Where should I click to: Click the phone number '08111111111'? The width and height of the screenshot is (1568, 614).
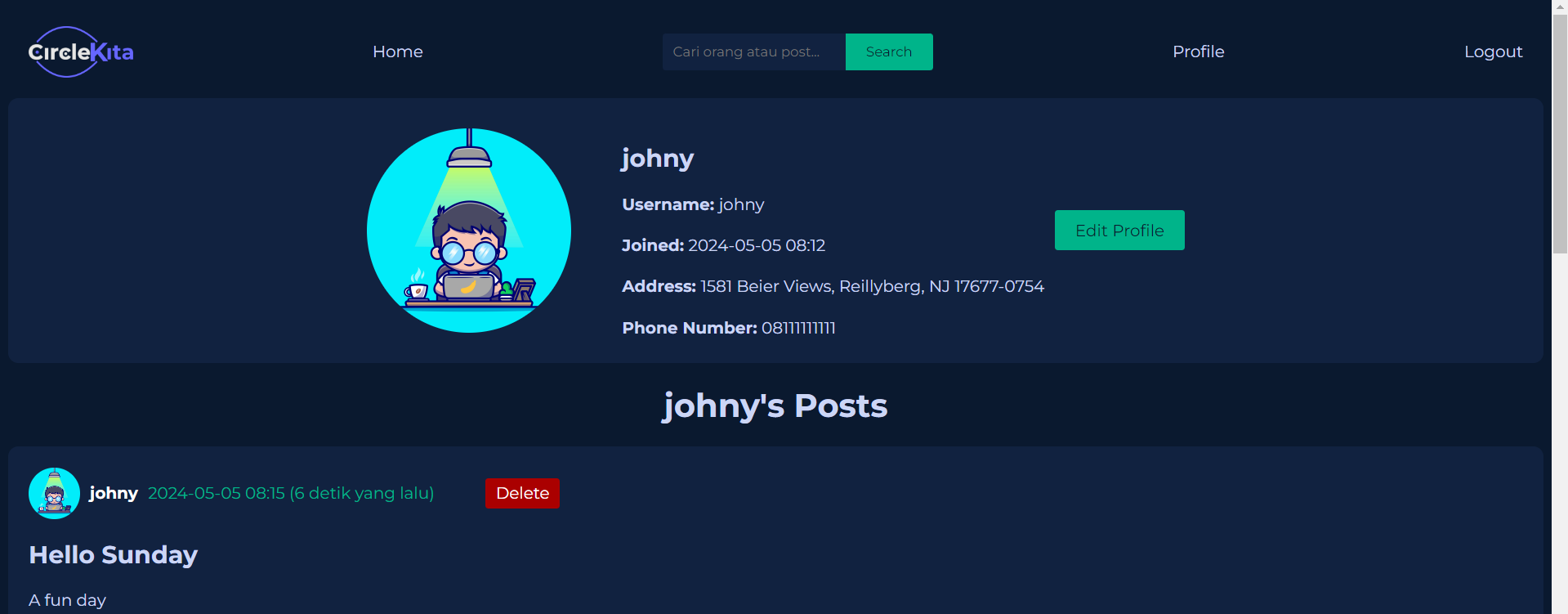point(798,328)
